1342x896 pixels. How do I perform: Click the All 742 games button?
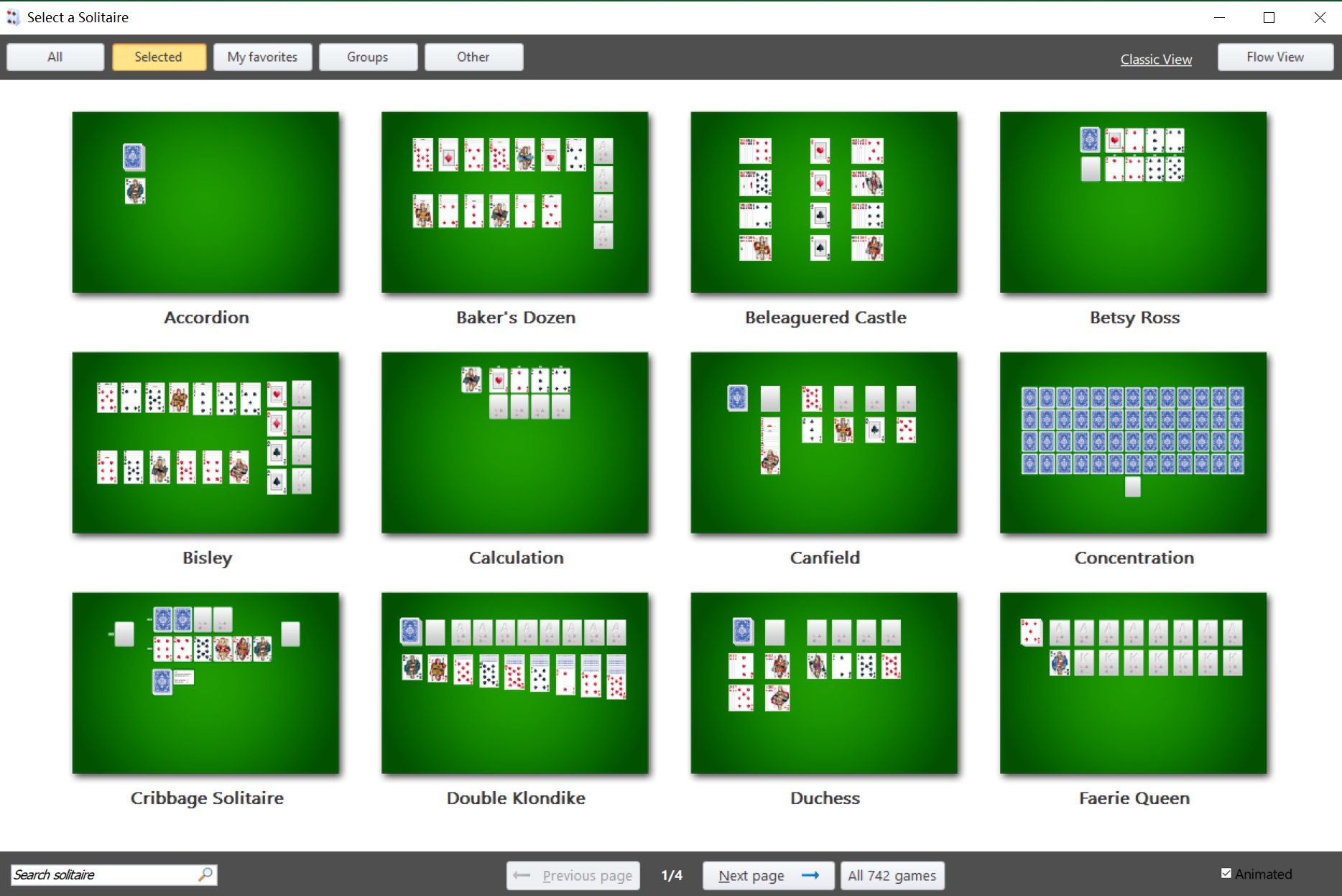click(892, 875)
